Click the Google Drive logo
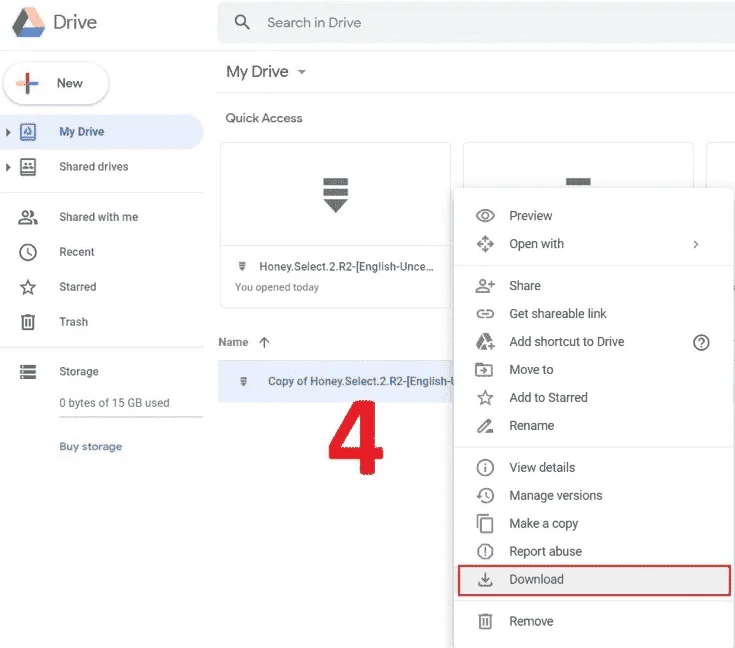This screenshot has height=648, width=735. (x=28, y=22)
